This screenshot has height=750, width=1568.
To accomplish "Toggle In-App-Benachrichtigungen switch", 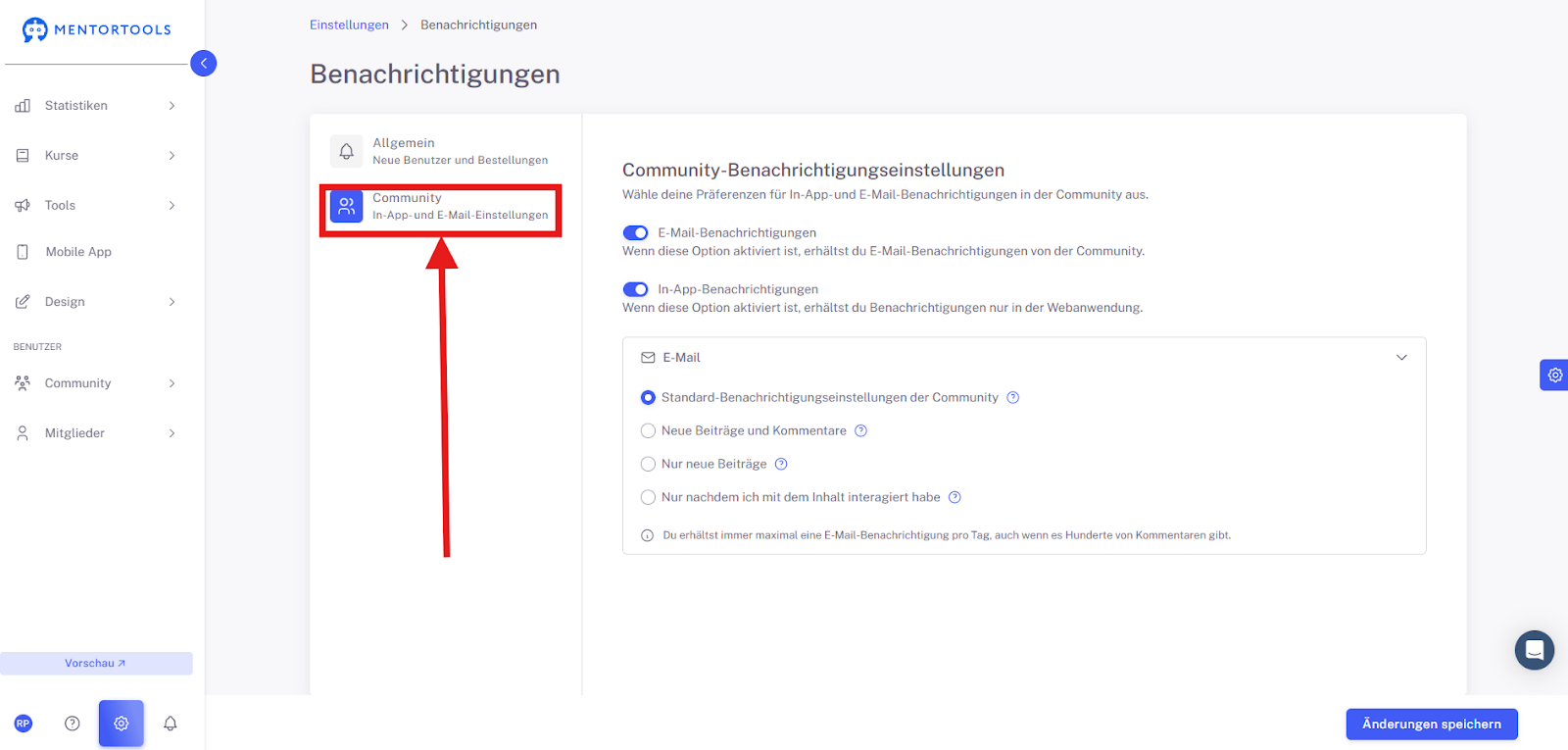I will tap(635, 289).
